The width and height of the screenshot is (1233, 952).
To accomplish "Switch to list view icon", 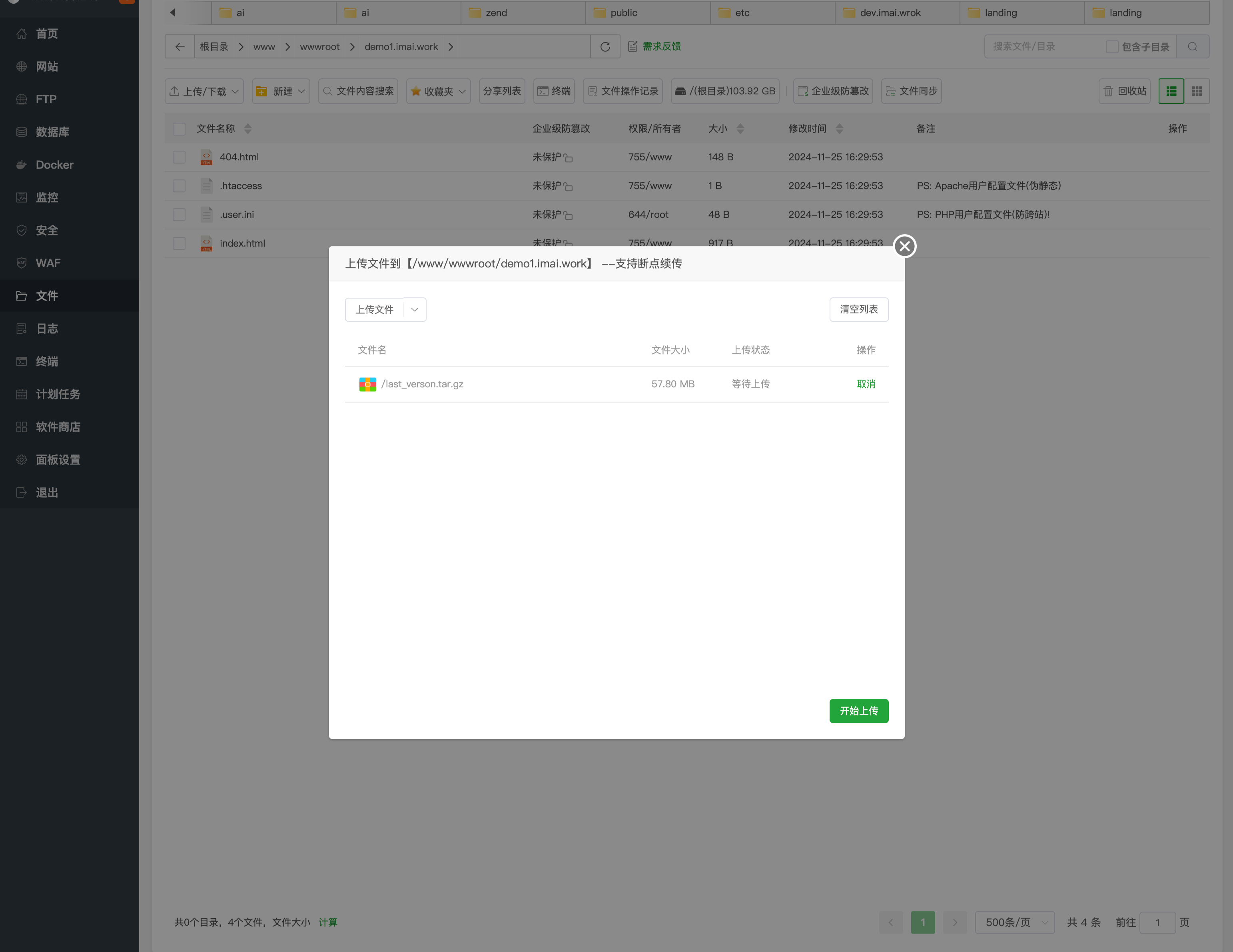I will pyautogui.click(x=1171, y=91).
